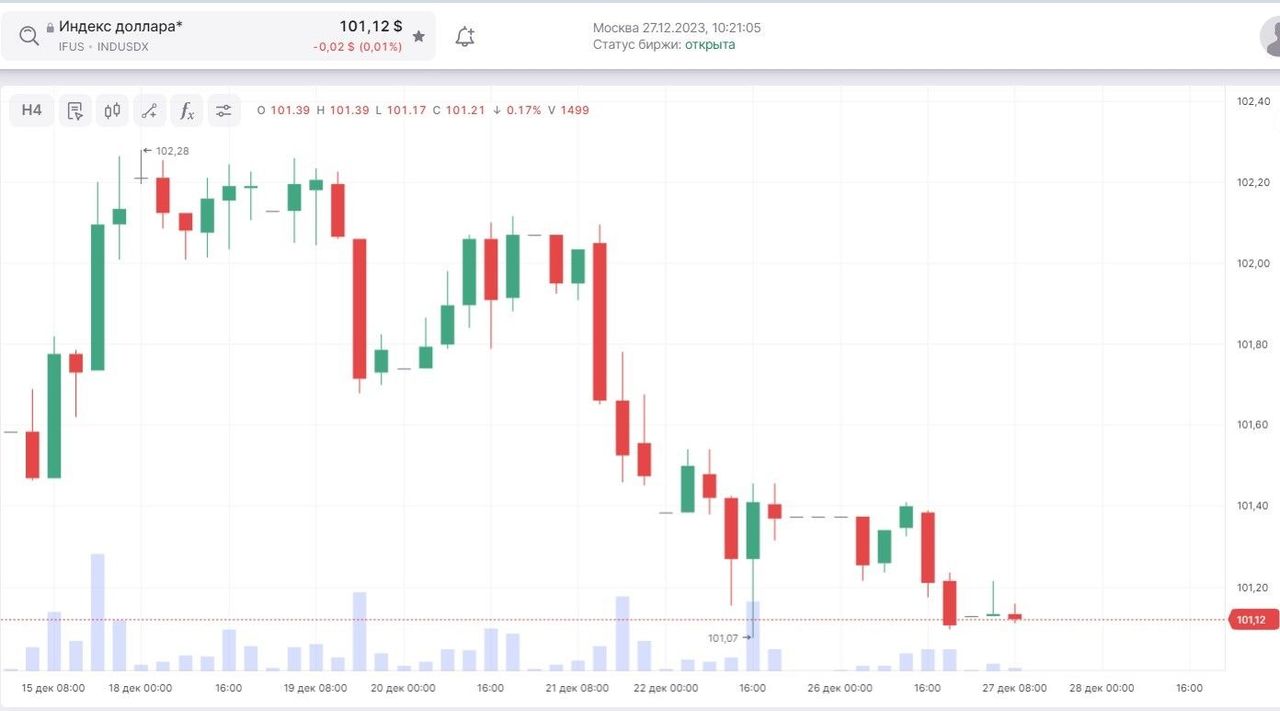Click the Индекс доллара instrument name

coord(121,27)
